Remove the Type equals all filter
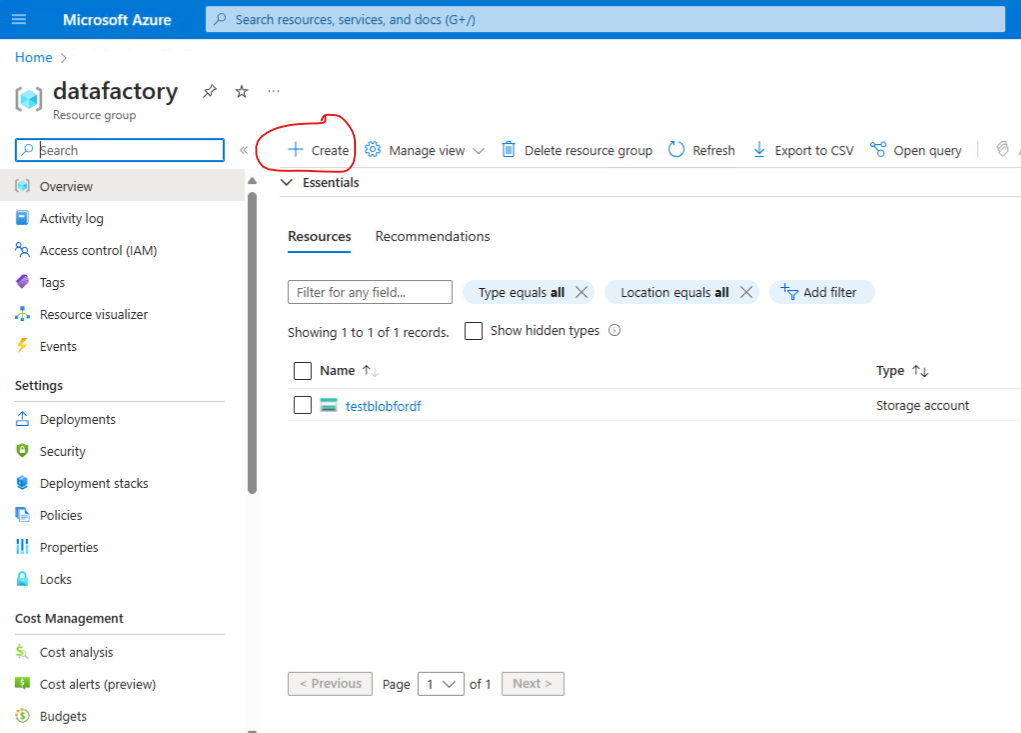The height and width of the screenshot is (733, 1021). click(581, 292)
